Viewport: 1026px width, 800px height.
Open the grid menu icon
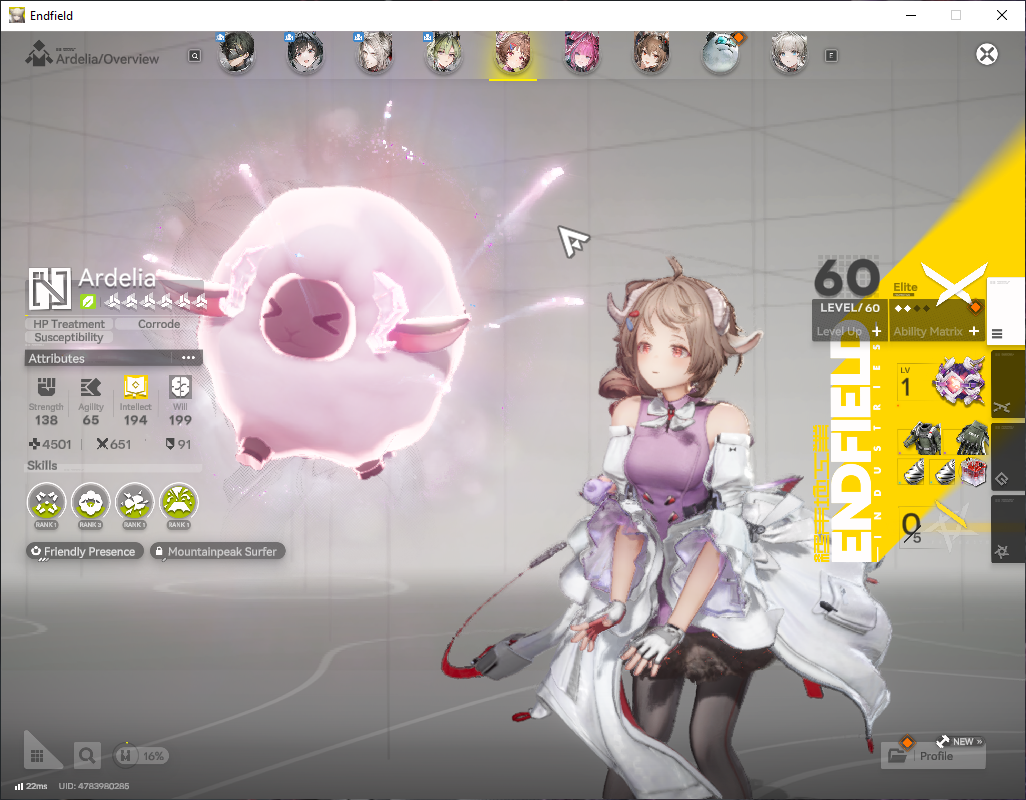point(37,756)
